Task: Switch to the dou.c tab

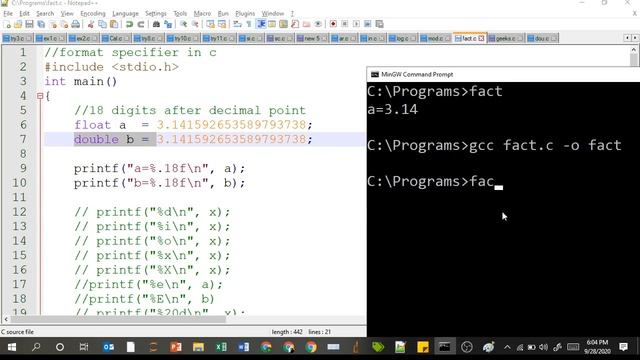Action: (x=542, y=38)
